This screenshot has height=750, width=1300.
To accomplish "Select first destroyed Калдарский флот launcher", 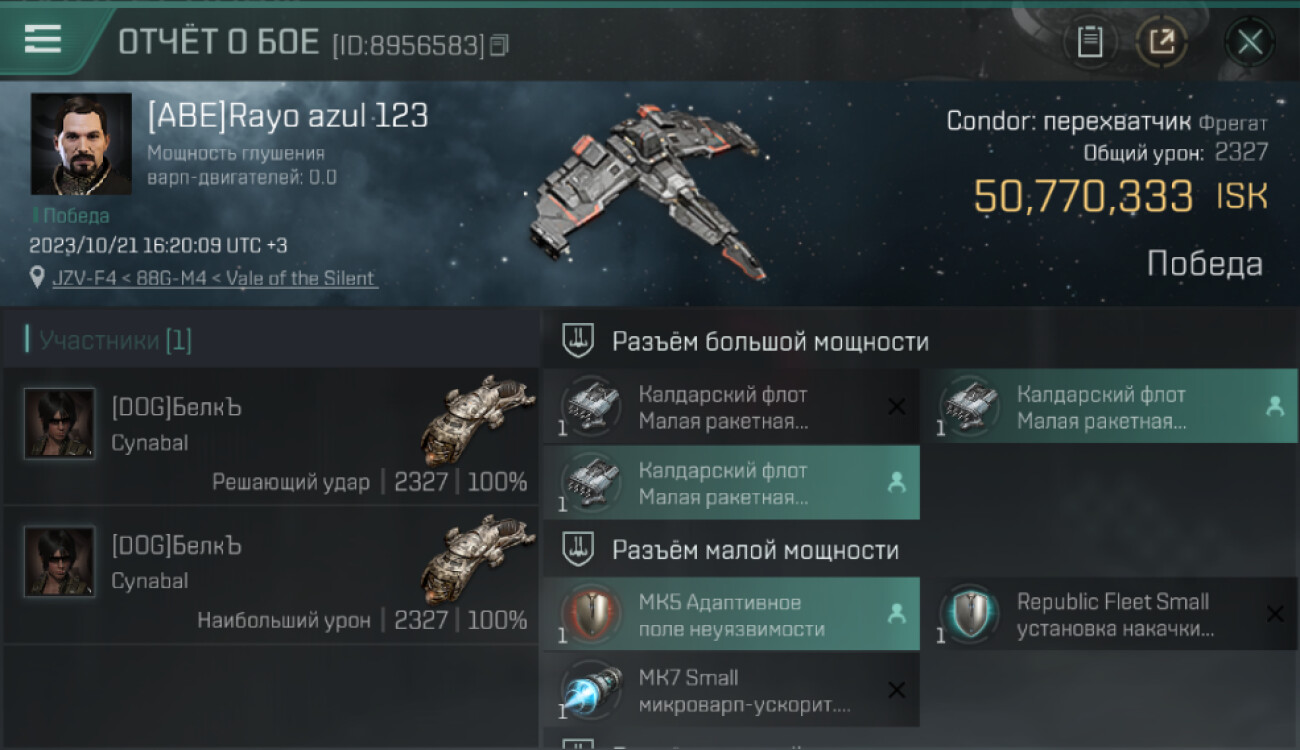I will click(x=731, y=407).
